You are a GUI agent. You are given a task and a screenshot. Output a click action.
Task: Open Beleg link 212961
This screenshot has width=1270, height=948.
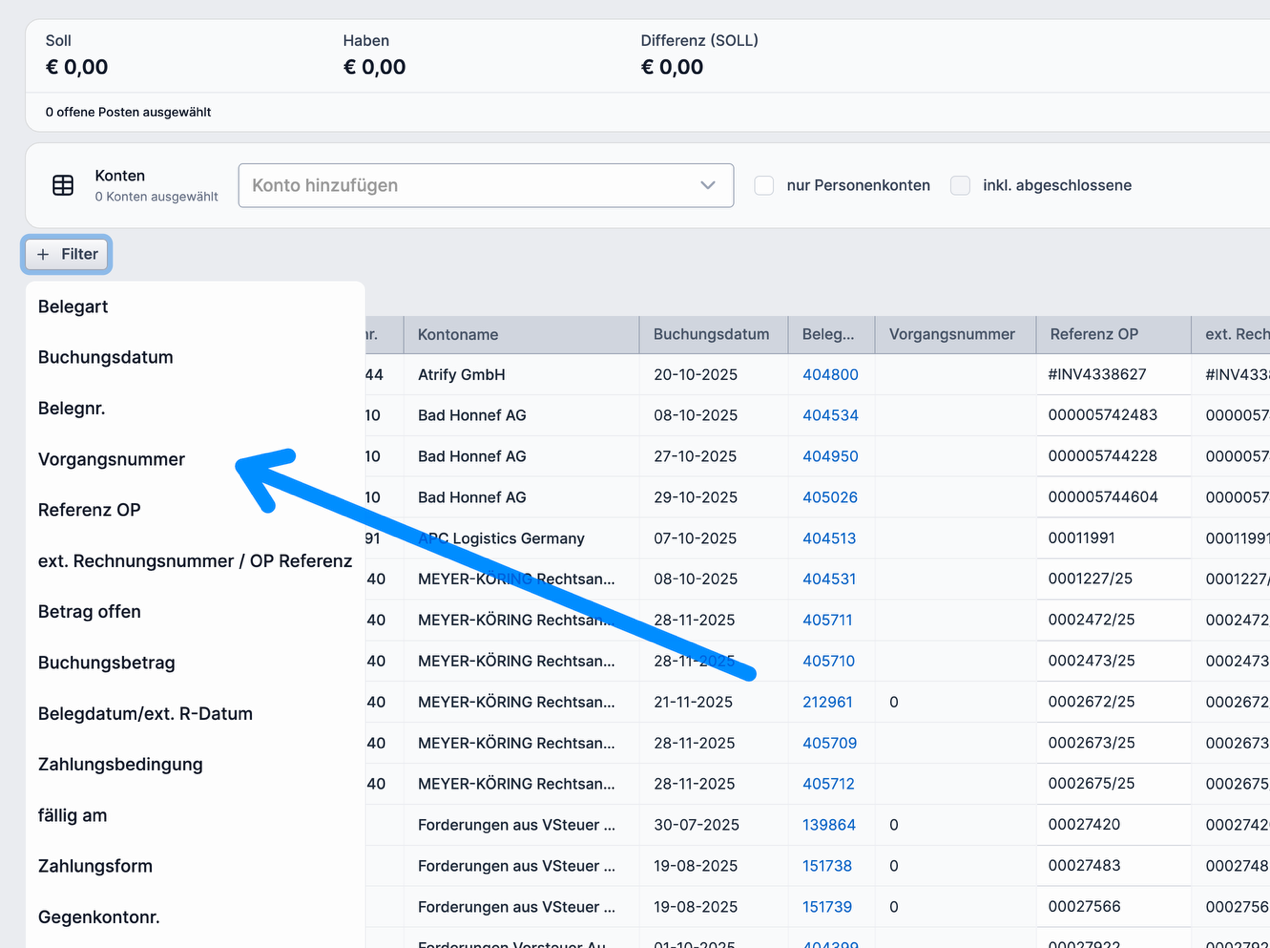827,702
